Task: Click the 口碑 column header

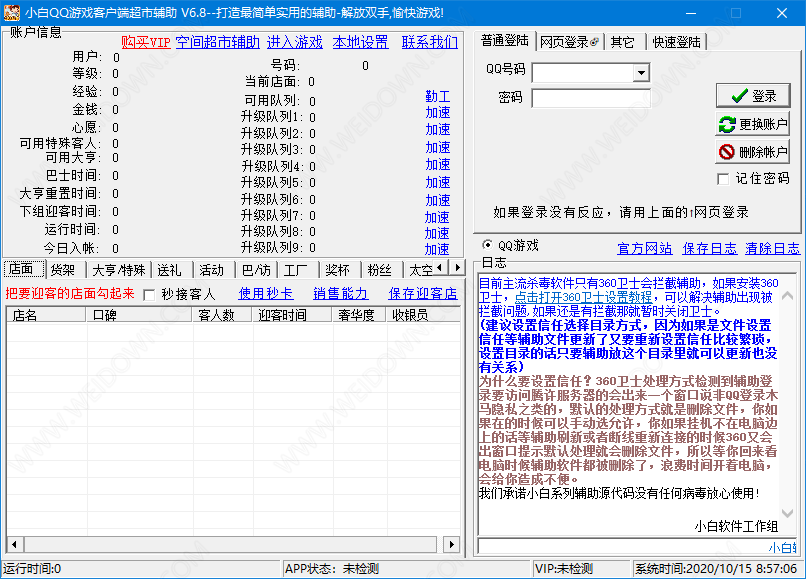Action: 139,315
